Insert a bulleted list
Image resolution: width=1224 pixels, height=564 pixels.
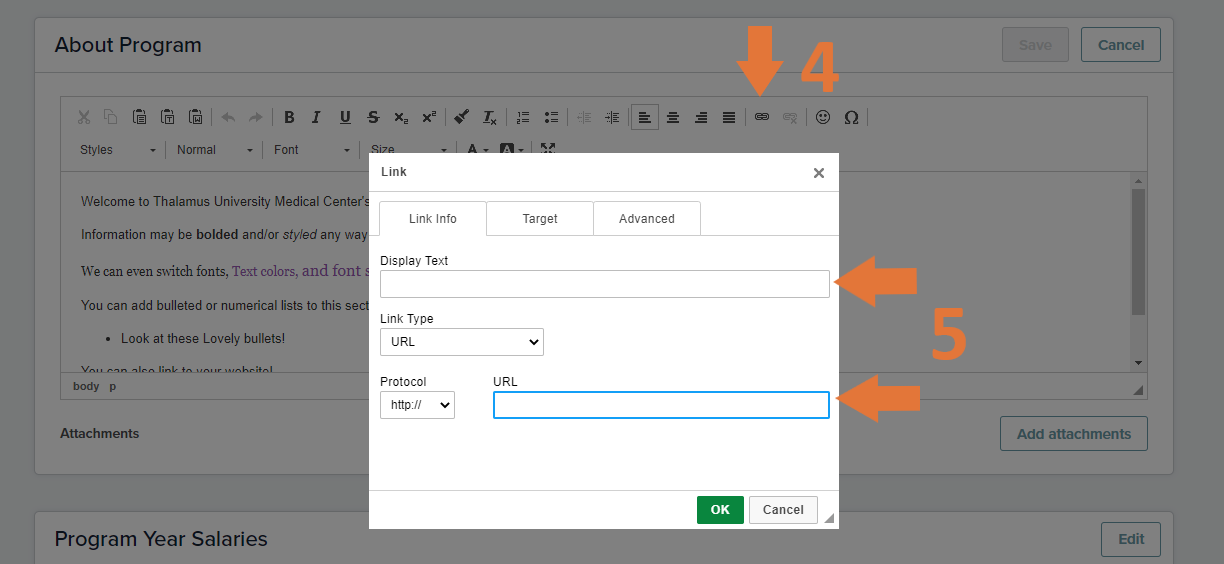[x=551, y=117]
